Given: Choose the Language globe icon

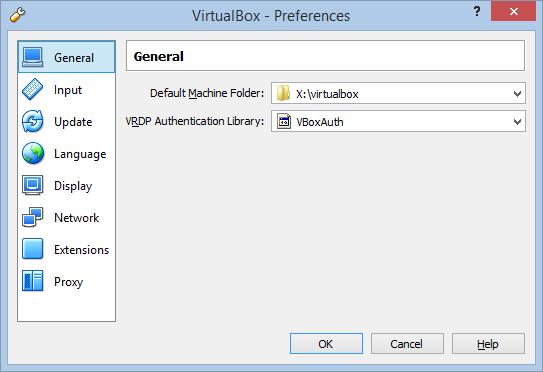Looking at the screenshot, I should 33,153.
